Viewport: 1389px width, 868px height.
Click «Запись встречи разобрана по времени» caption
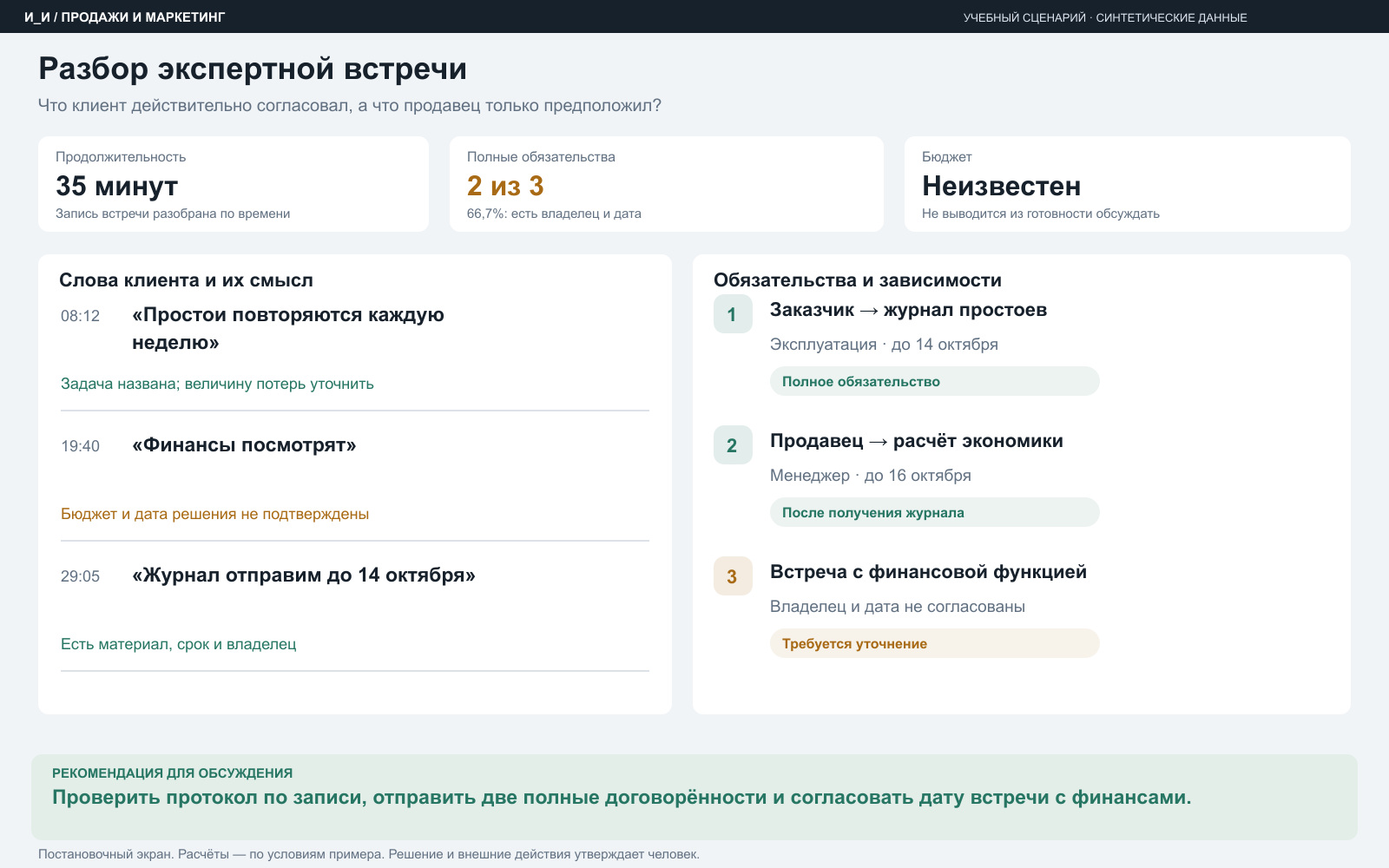[173, 214]
